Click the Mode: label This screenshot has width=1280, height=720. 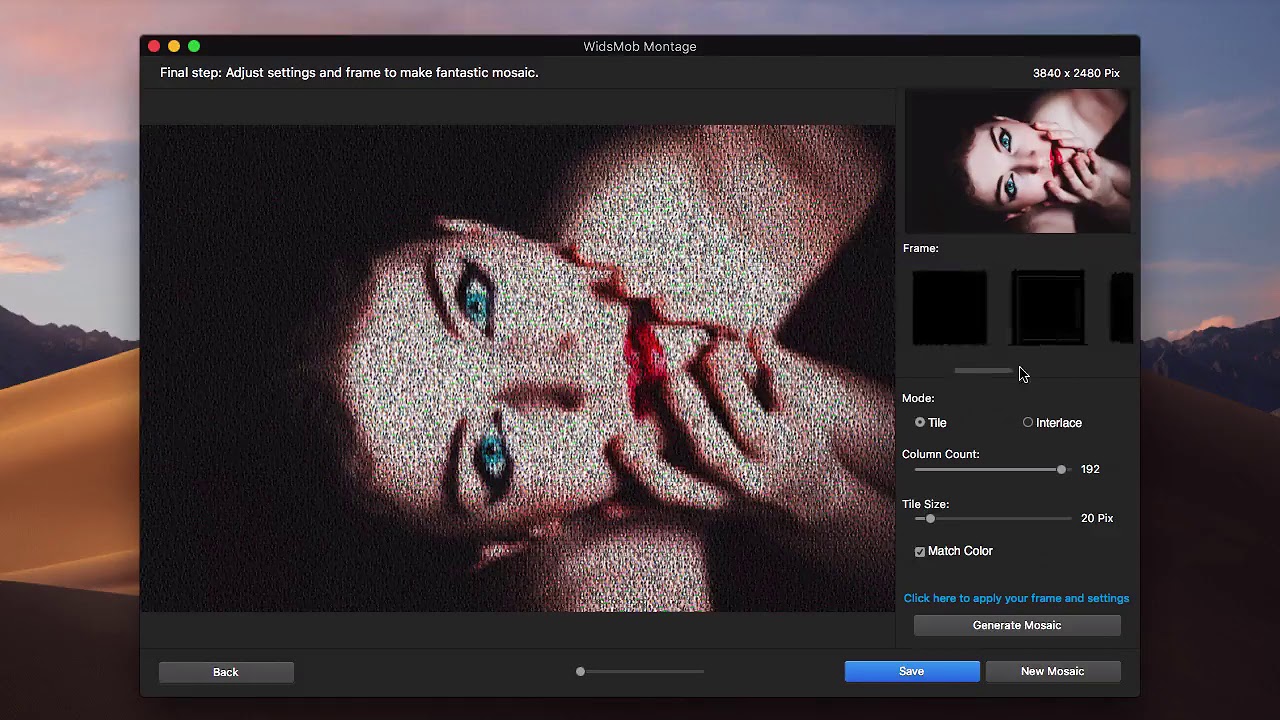pyautogui.click(x=918, y=398)
